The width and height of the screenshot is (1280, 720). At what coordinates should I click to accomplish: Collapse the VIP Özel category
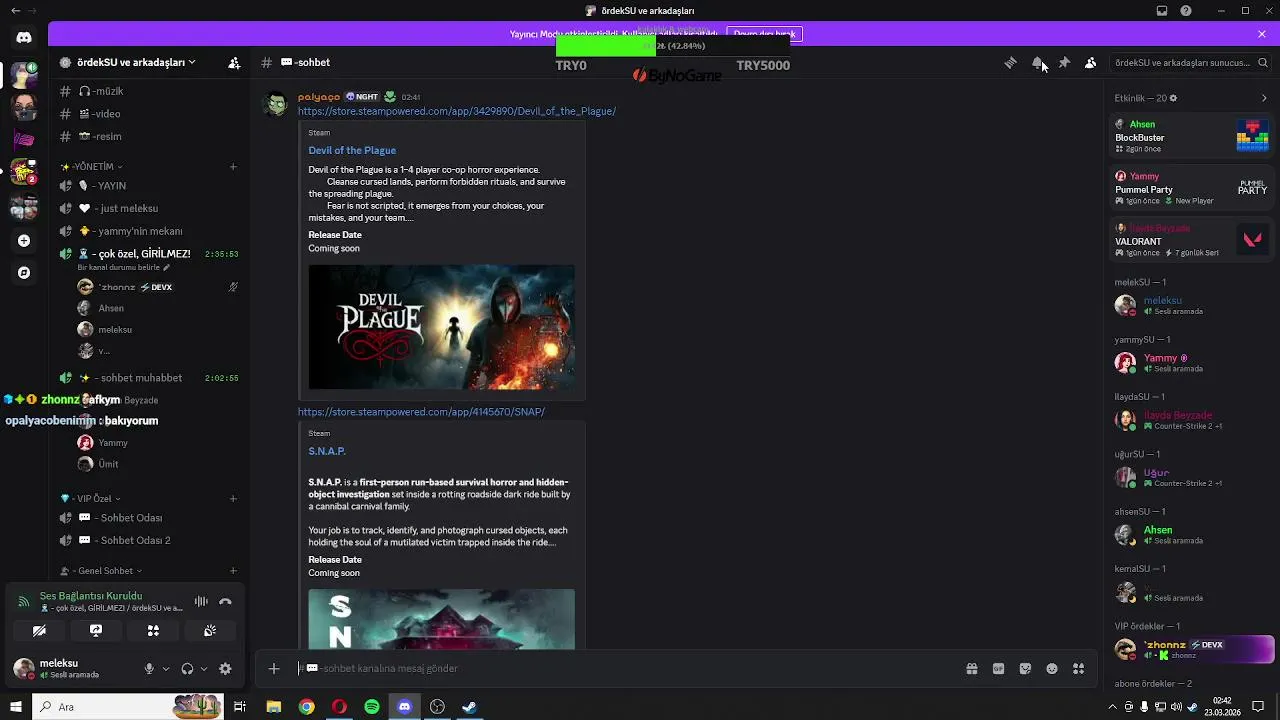coord(92,498)
